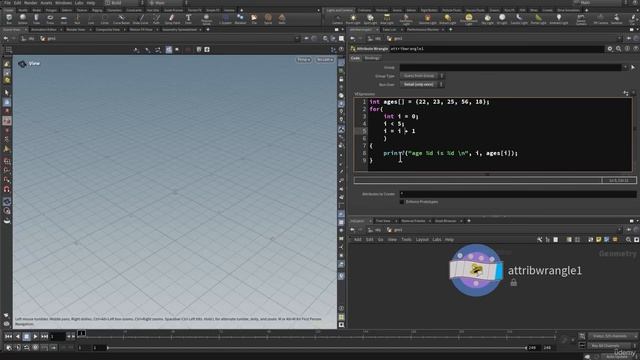
Task: Add an Area Light from the shelf
Action: [x=387, y=19]
